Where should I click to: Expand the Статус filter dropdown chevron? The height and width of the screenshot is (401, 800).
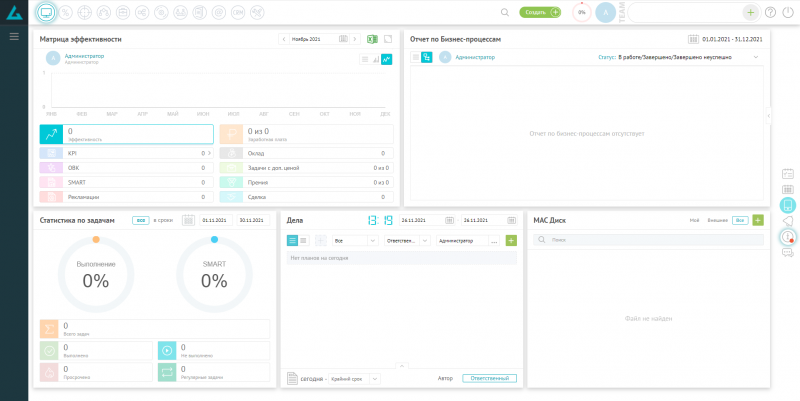[x=756, y=58]
